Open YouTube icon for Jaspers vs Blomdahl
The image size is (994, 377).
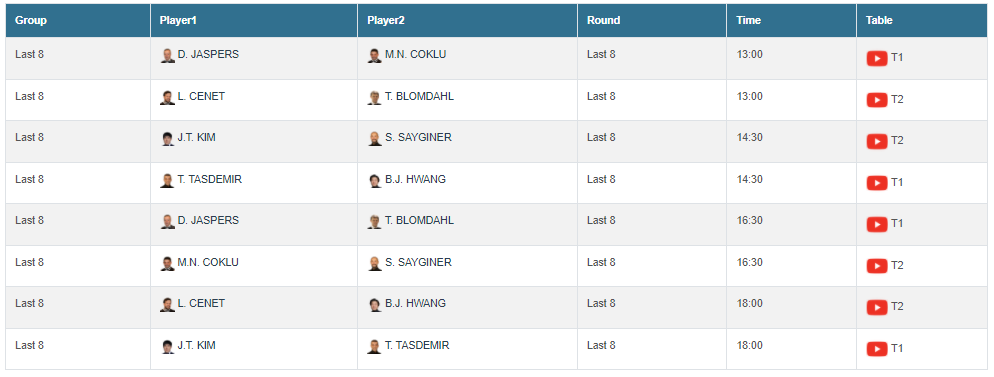[877, 224]
